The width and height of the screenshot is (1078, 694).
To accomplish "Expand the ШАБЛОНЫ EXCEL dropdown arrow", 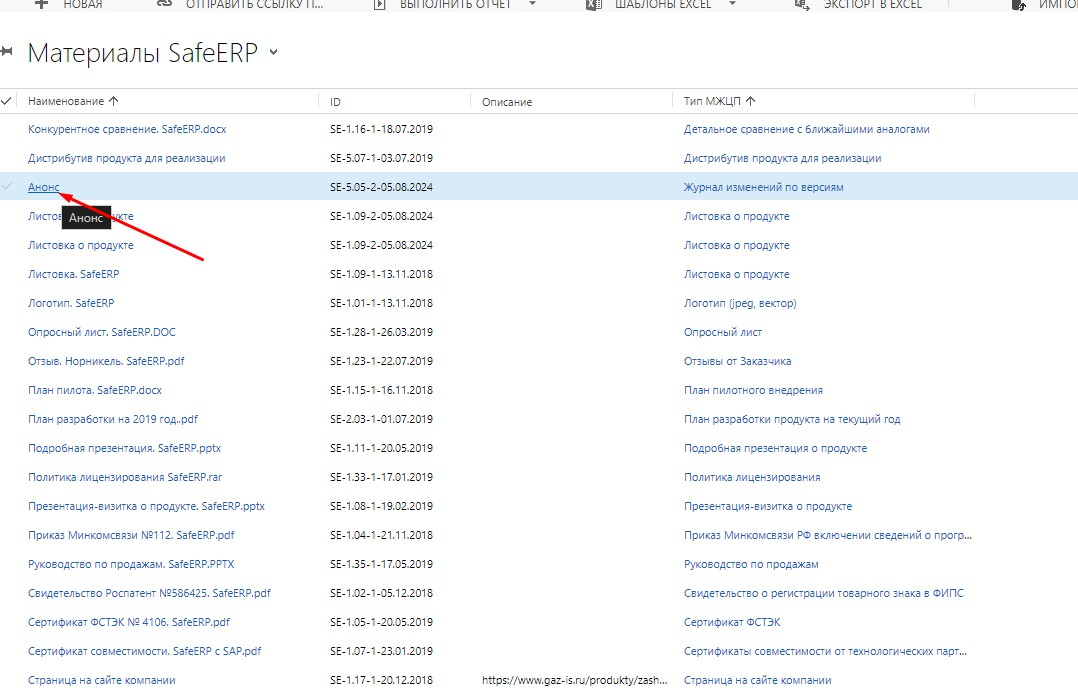I will (732, 4).
